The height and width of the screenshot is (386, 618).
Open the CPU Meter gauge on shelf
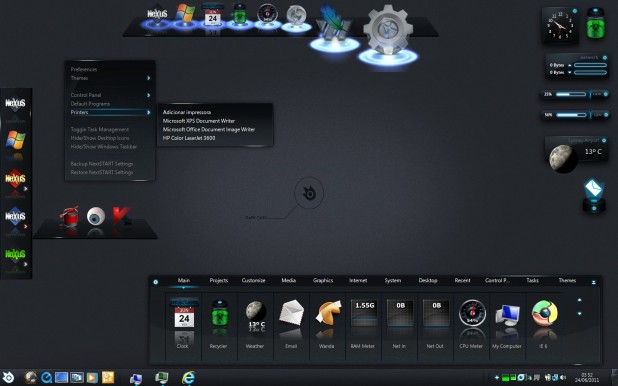coord(472,313)
